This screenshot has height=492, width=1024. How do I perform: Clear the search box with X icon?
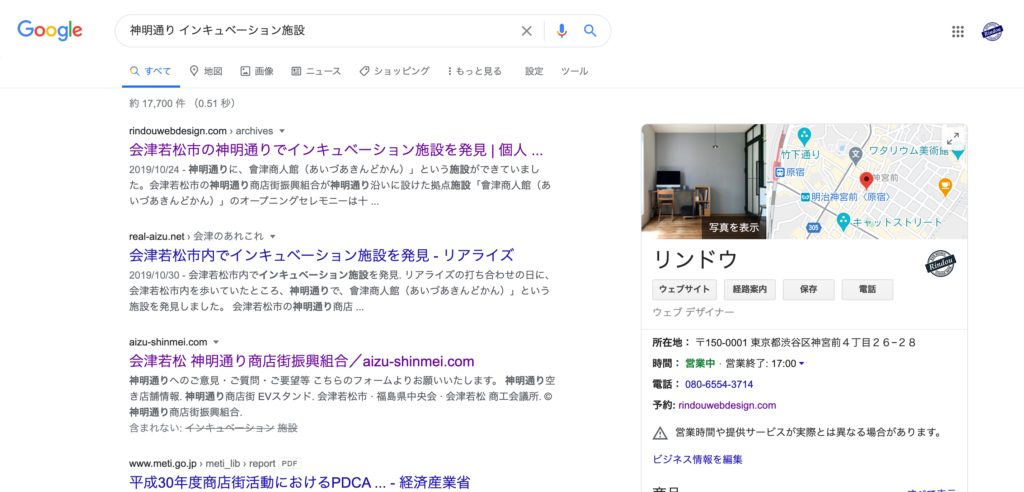tap(527, 31)
